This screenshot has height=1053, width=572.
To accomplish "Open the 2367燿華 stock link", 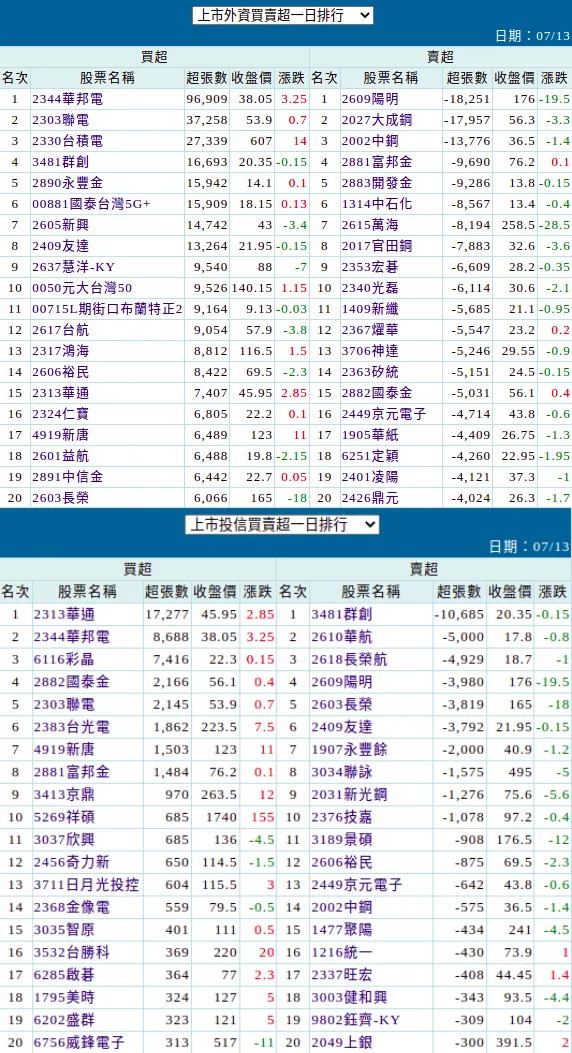I will click(x=371, y=330).
